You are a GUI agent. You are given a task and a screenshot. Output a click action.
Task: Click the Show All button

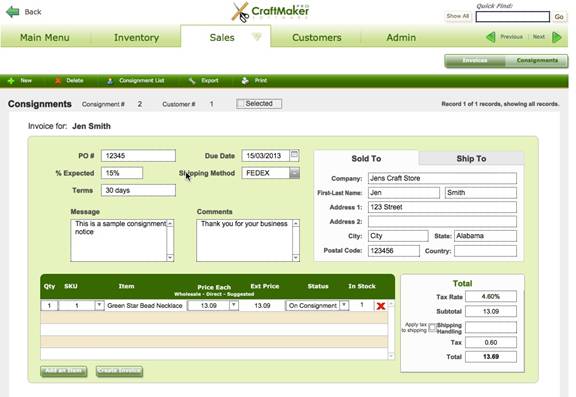point(457,16)
